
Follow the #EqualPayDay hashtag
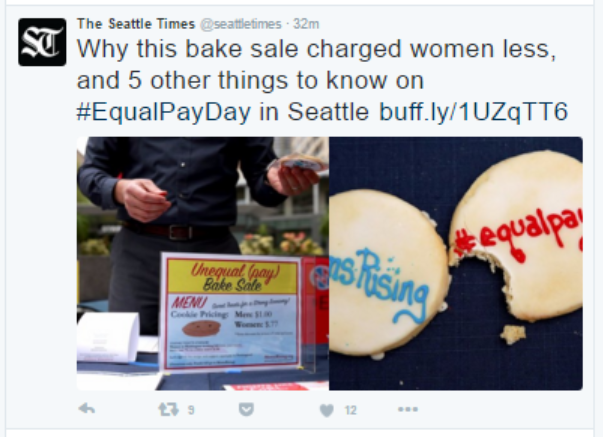163,112
